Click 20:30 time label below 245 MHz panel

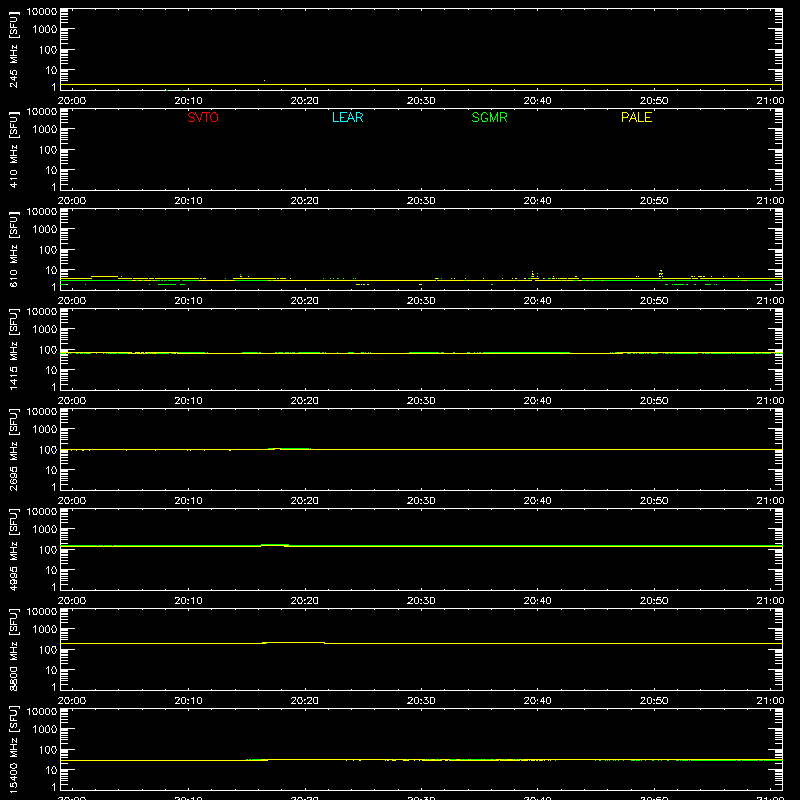[x=421, y=101]
